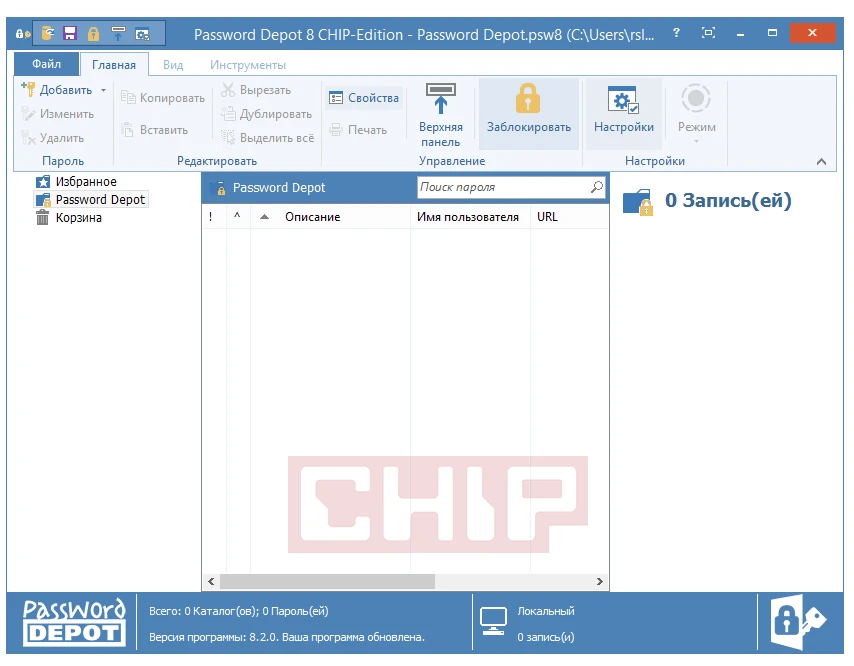Click the save icon in quick access toolbar

click(x=70, y=34)
